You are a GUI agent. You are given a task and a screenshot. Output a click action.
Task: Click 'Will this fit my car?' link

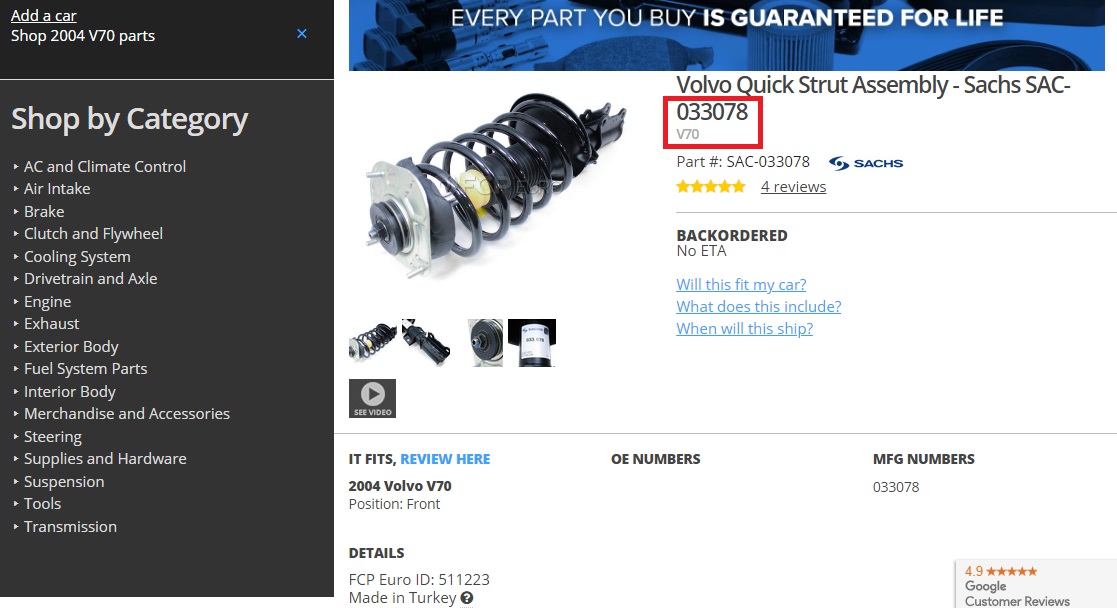coord(741,284)
